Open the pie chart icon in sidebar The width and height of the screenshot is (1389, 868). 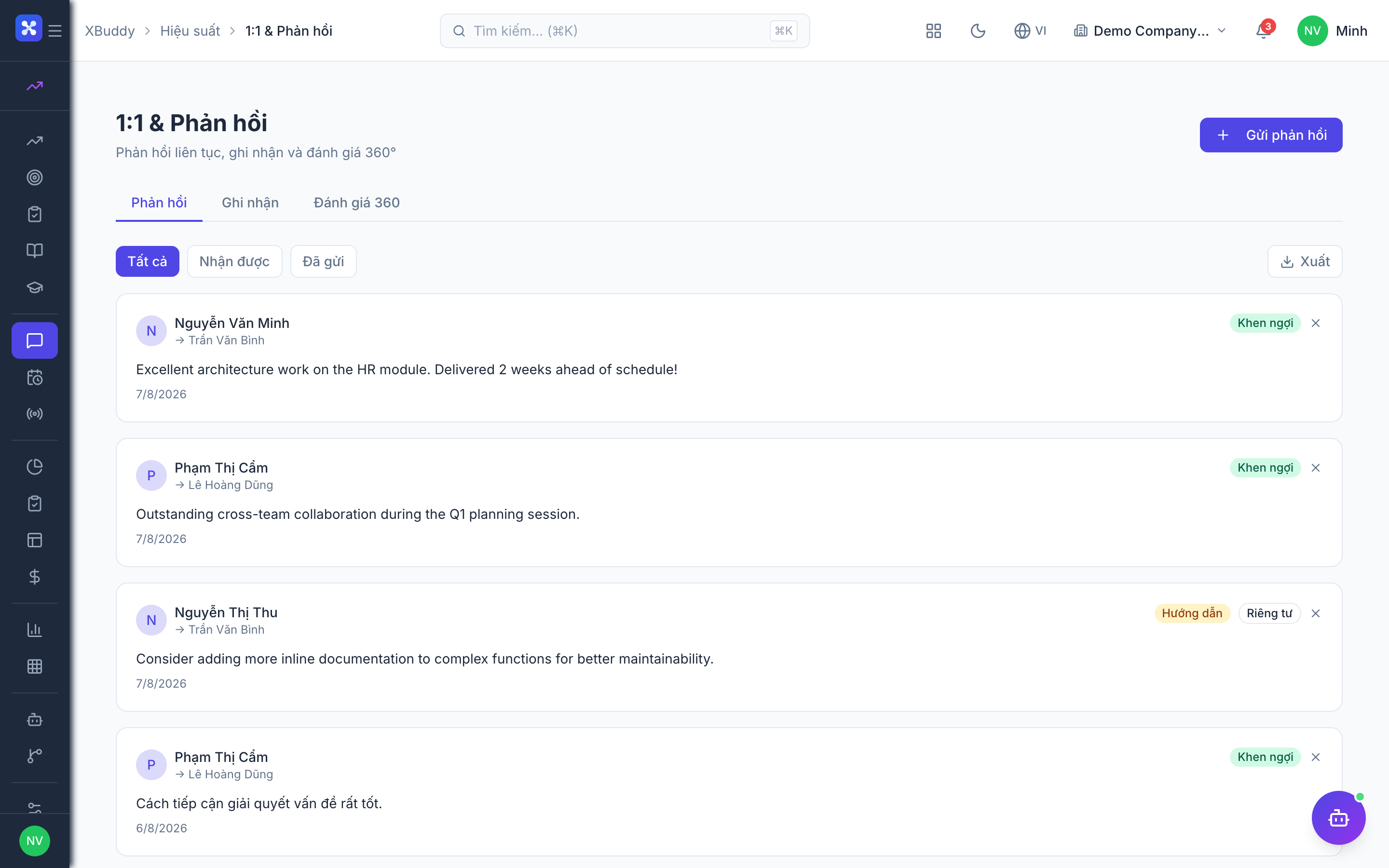pos(34,467)
